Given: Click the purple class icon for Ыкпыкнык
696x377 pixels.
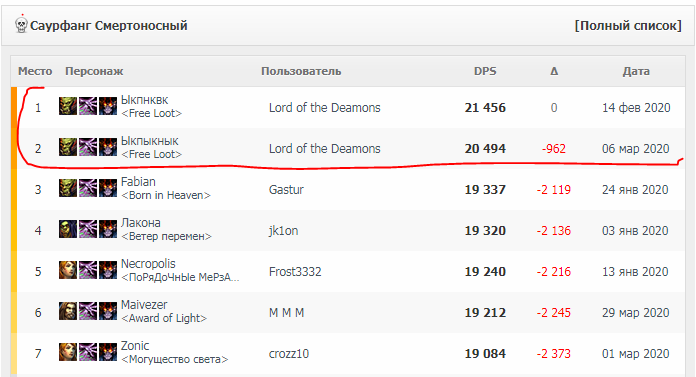Looking at the screenshot, I should point(88,147).
